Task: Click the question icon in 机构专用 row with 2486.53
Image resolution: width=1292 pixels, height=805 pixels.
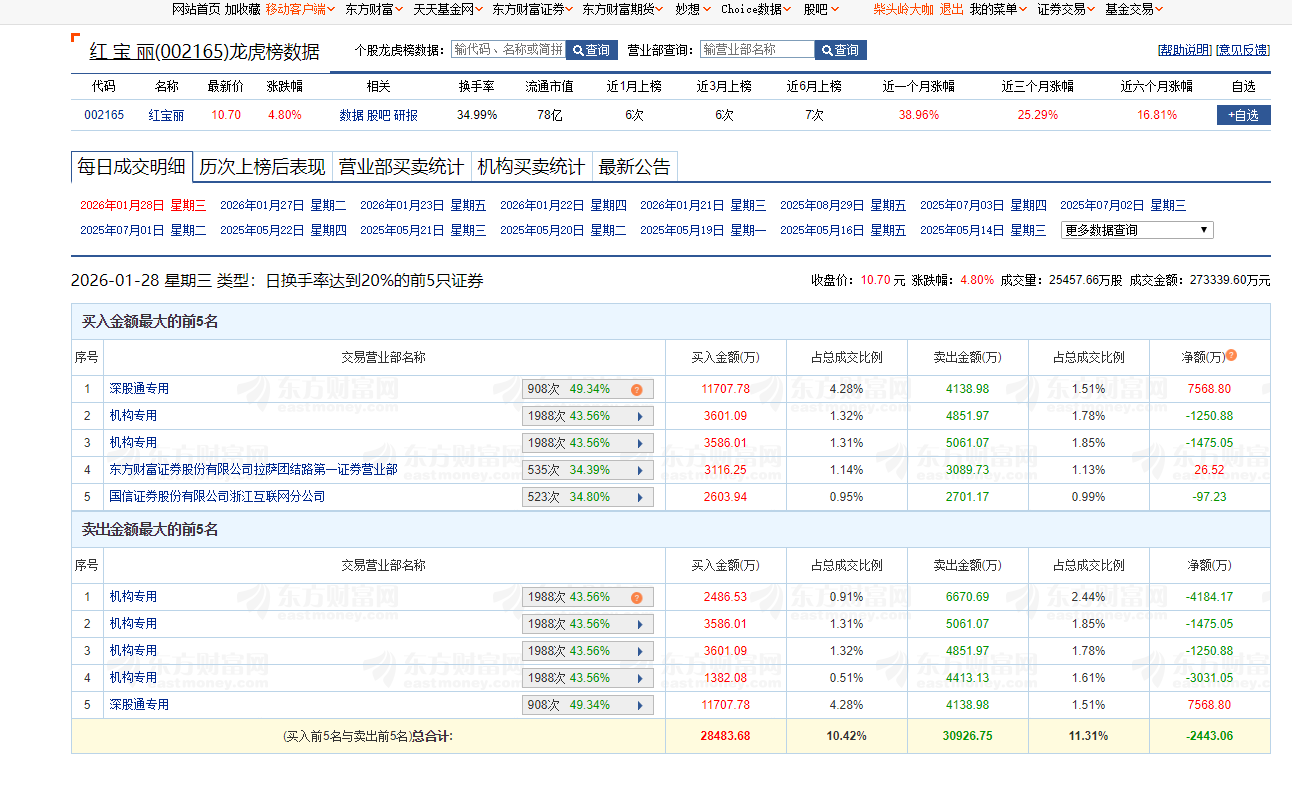Action: tap(636, 597)
